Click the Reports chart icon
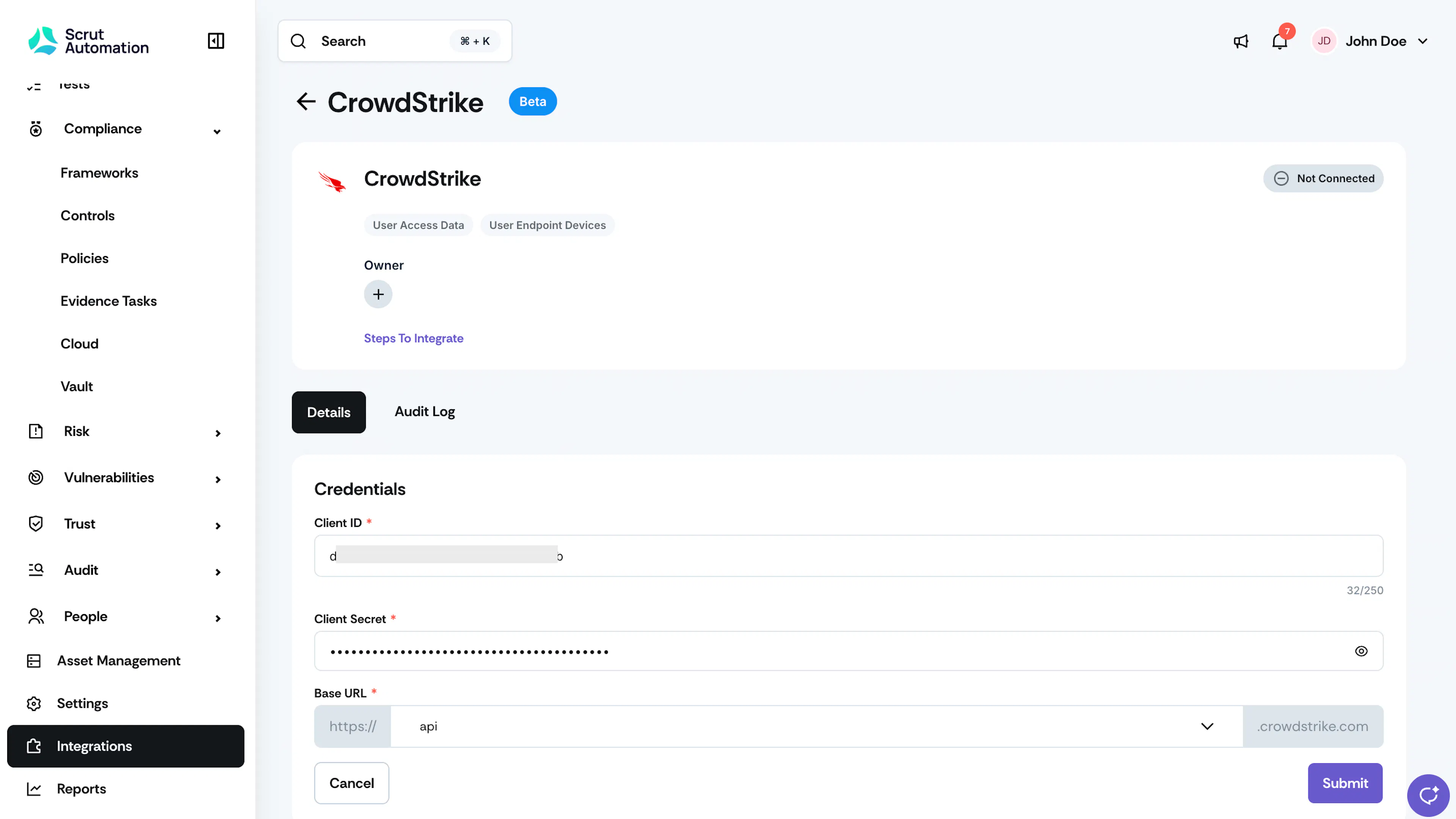Screen dimensions: 1456x819 tap(34, 789)
